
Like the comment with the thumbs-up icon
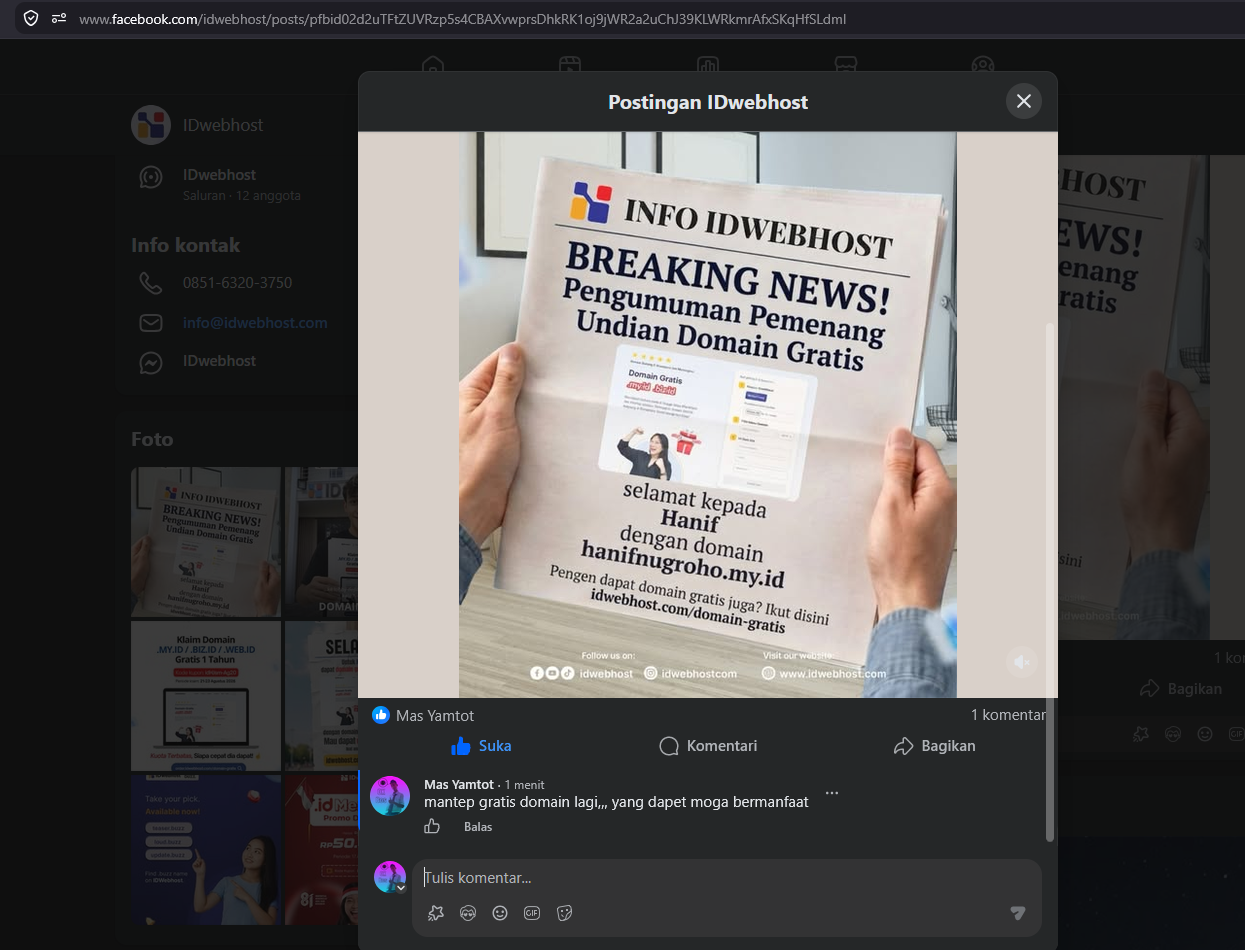(432, 826)
